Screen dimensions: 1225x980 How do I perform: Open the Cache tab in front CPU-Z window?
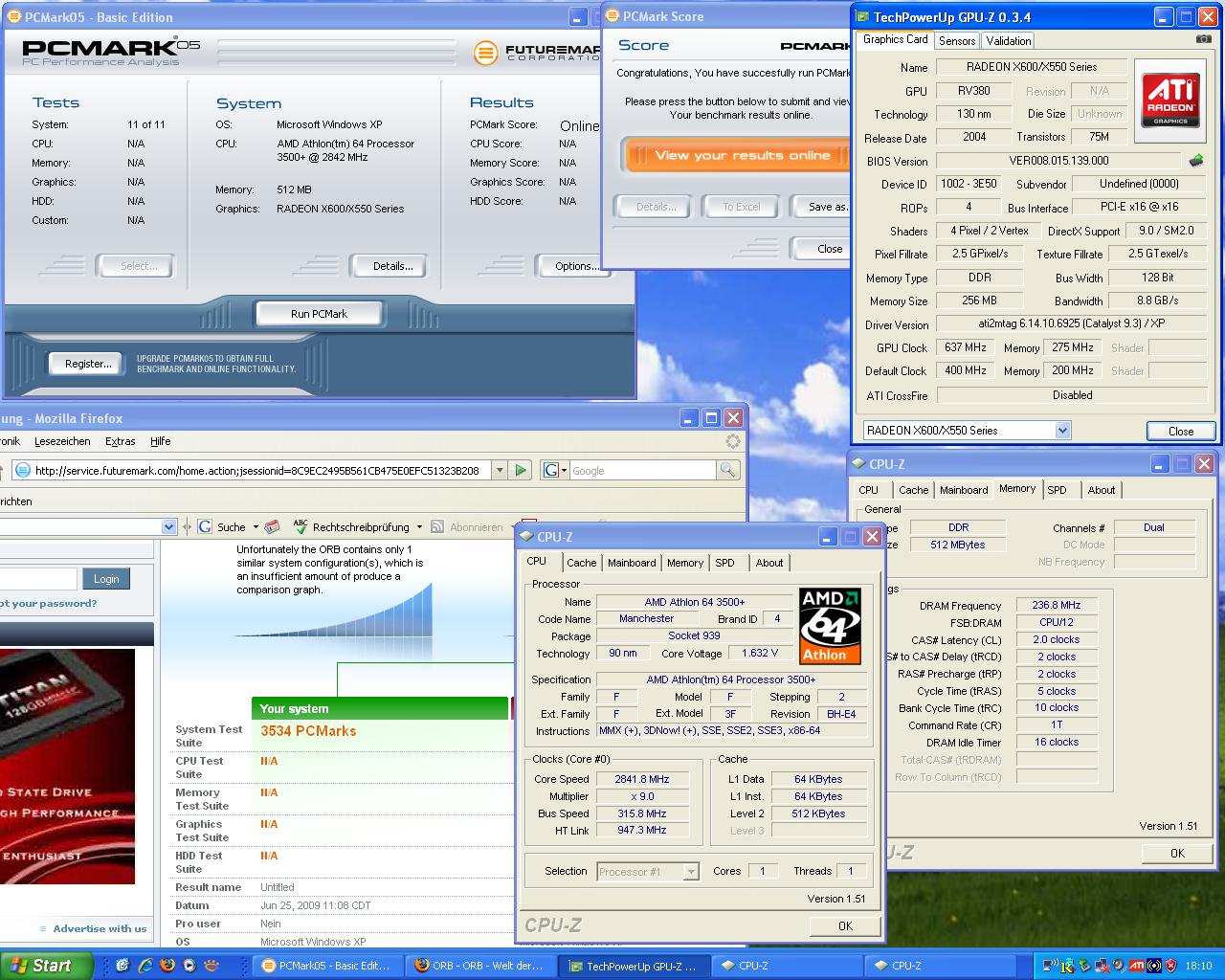tap(581, 563)
